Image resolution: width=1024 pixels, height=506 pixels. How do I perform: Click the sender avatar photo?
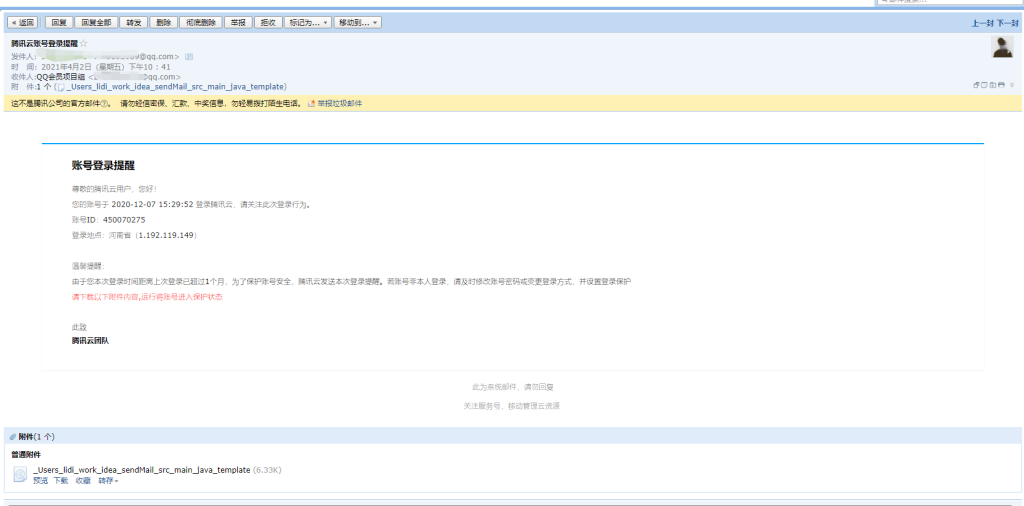[1002, 47]
